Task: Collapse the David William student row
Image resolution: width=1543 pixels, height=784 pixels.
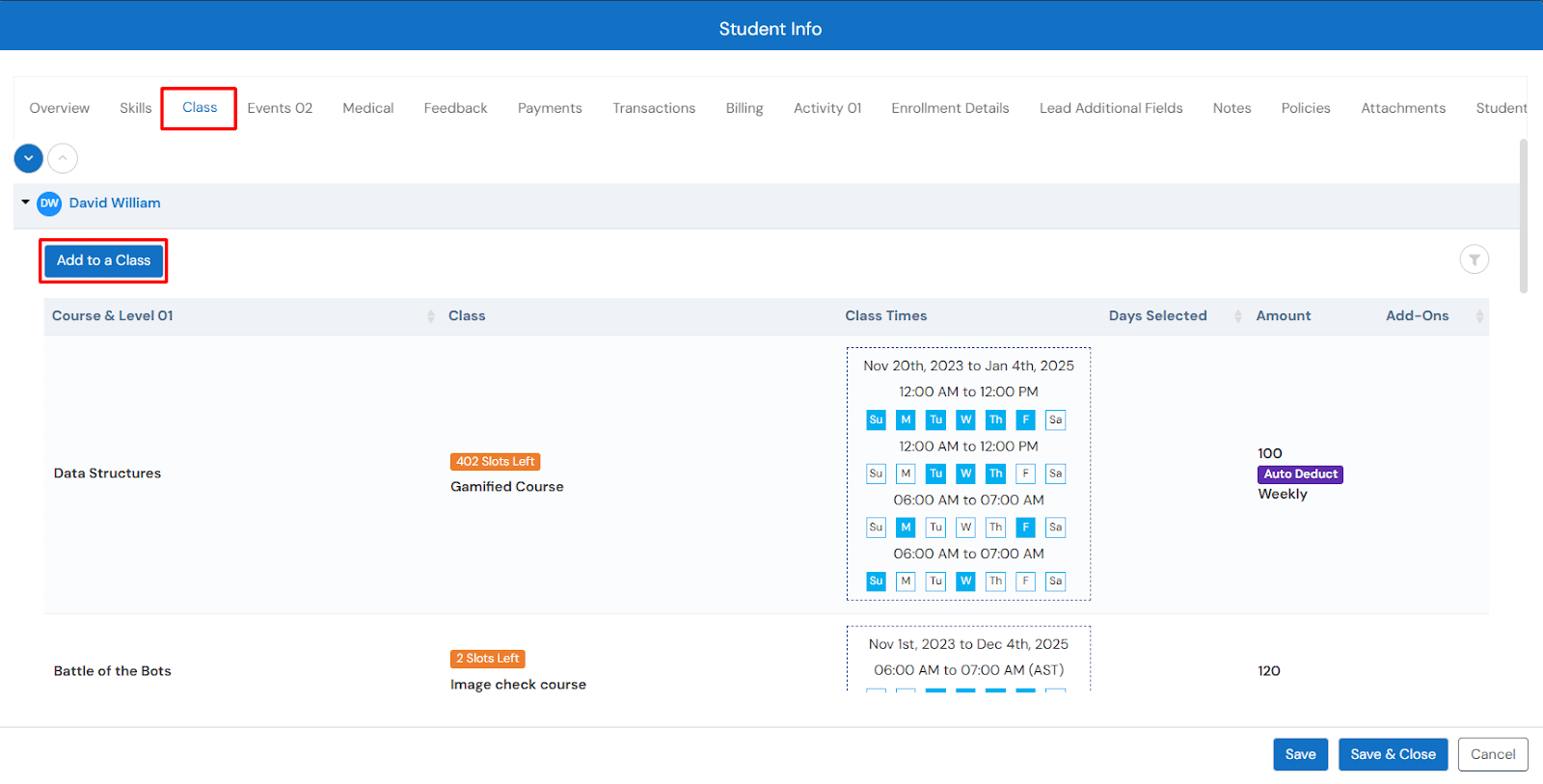Action: coord(25,203)
